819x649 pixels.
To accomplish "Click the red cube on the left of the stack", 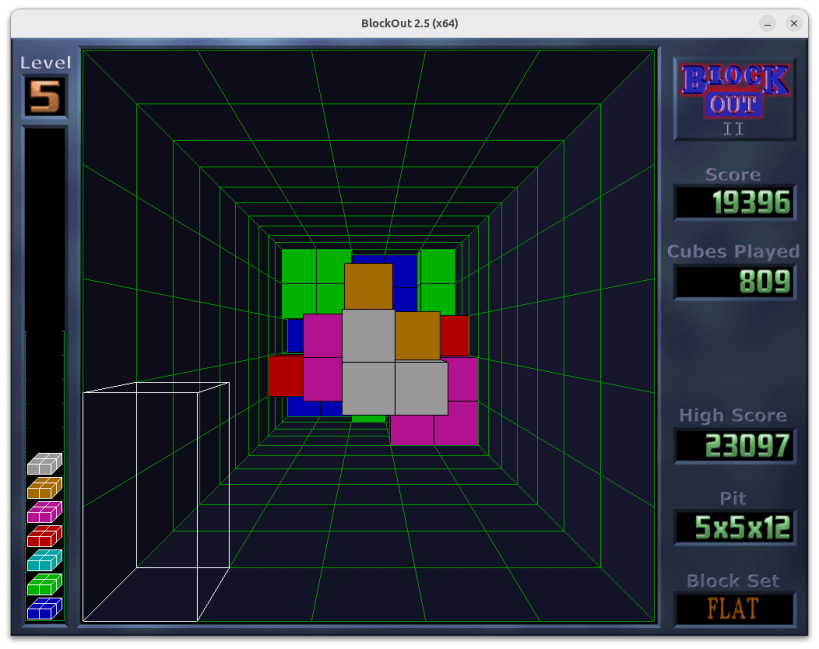I will click(x=286, y=375).
